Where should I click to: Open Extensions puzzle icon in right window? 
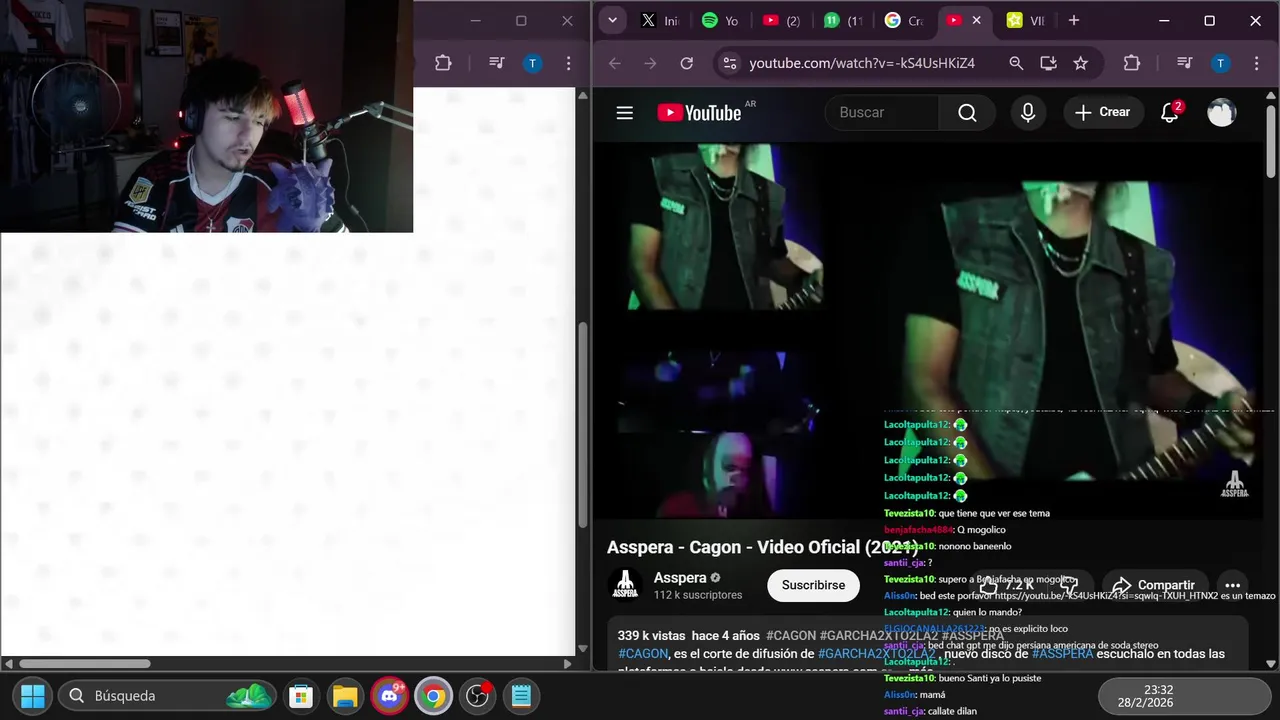pyautogui.click(x=1132, y=63)
